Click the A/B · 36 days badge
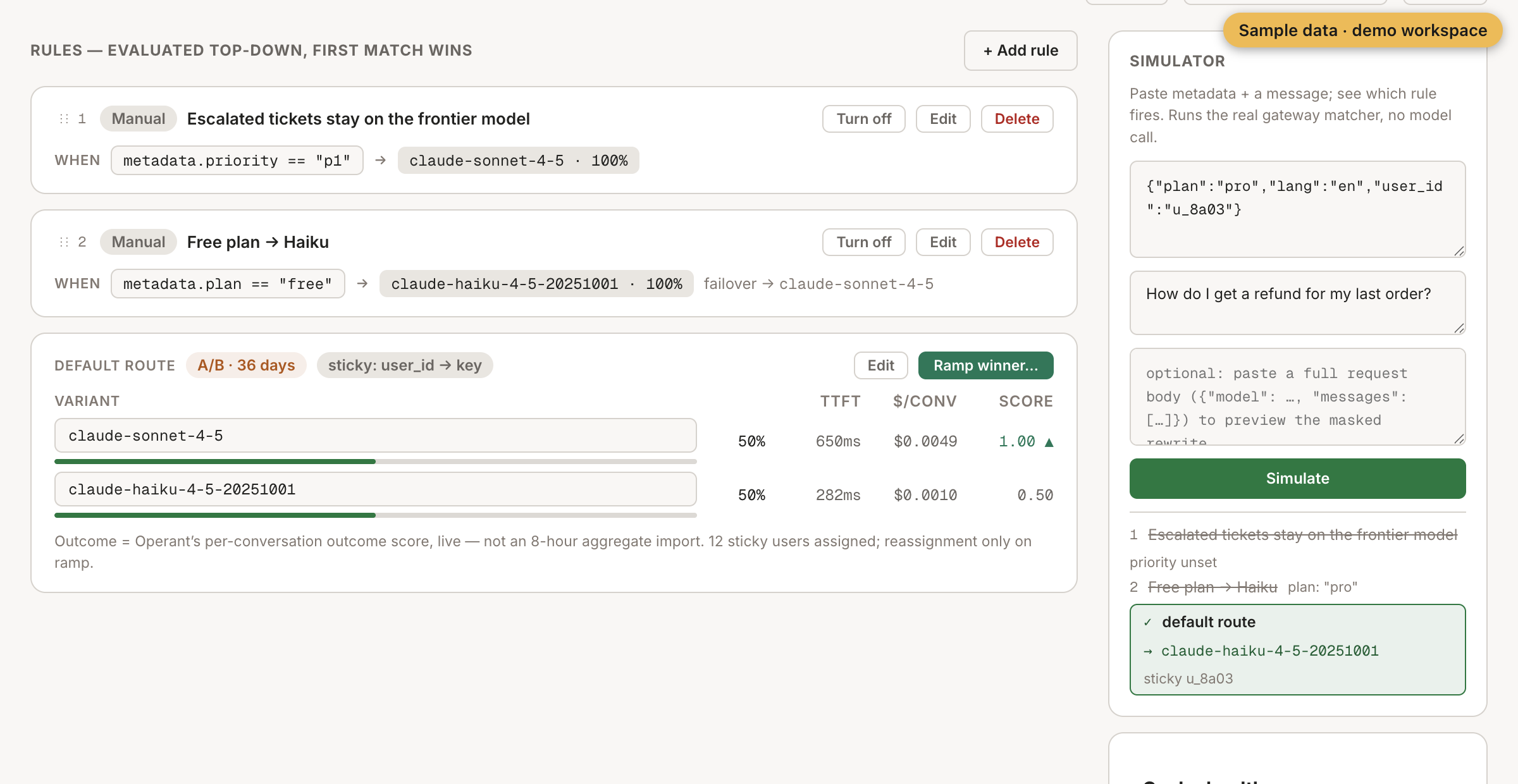 tap(246, 365)
